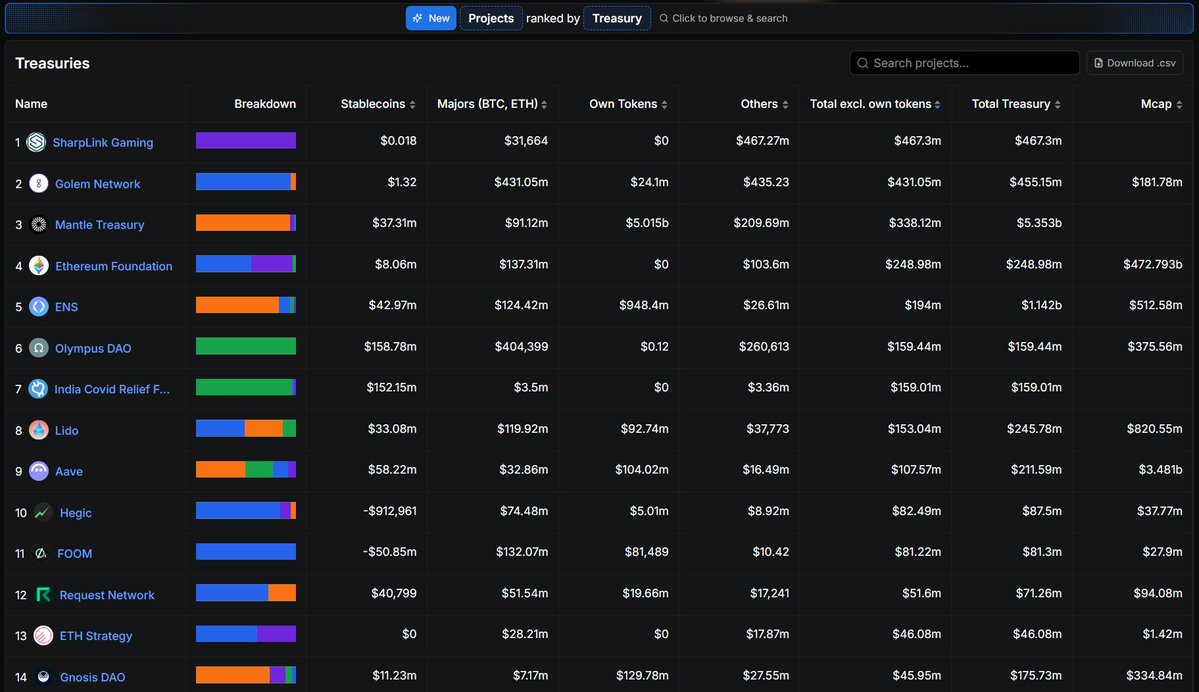Click the Request Network logo icon

coord(43,594)
